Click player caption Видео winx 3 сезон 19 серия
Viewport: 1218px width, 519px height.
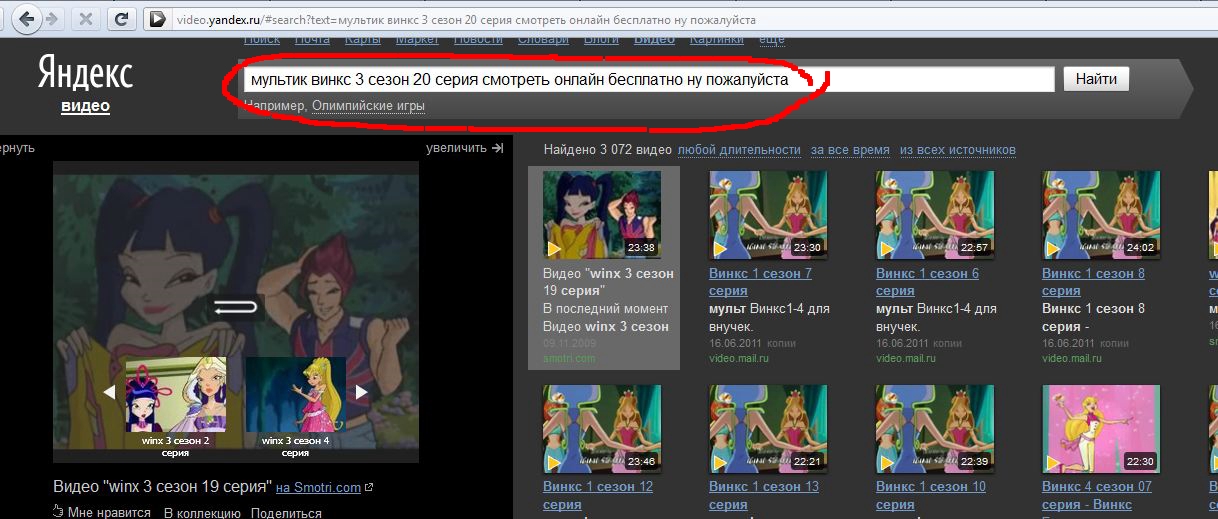(162, 487)
